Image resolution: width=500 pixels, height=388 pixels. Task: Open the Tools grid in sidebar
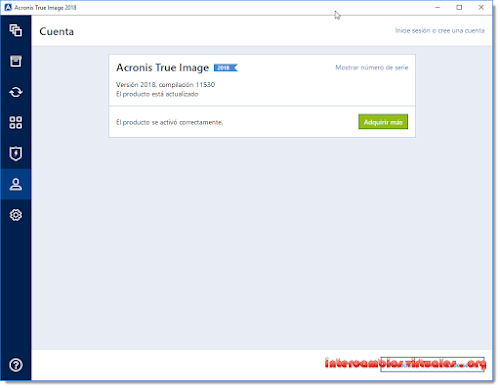pyautogui.click(x=16, y=122)
